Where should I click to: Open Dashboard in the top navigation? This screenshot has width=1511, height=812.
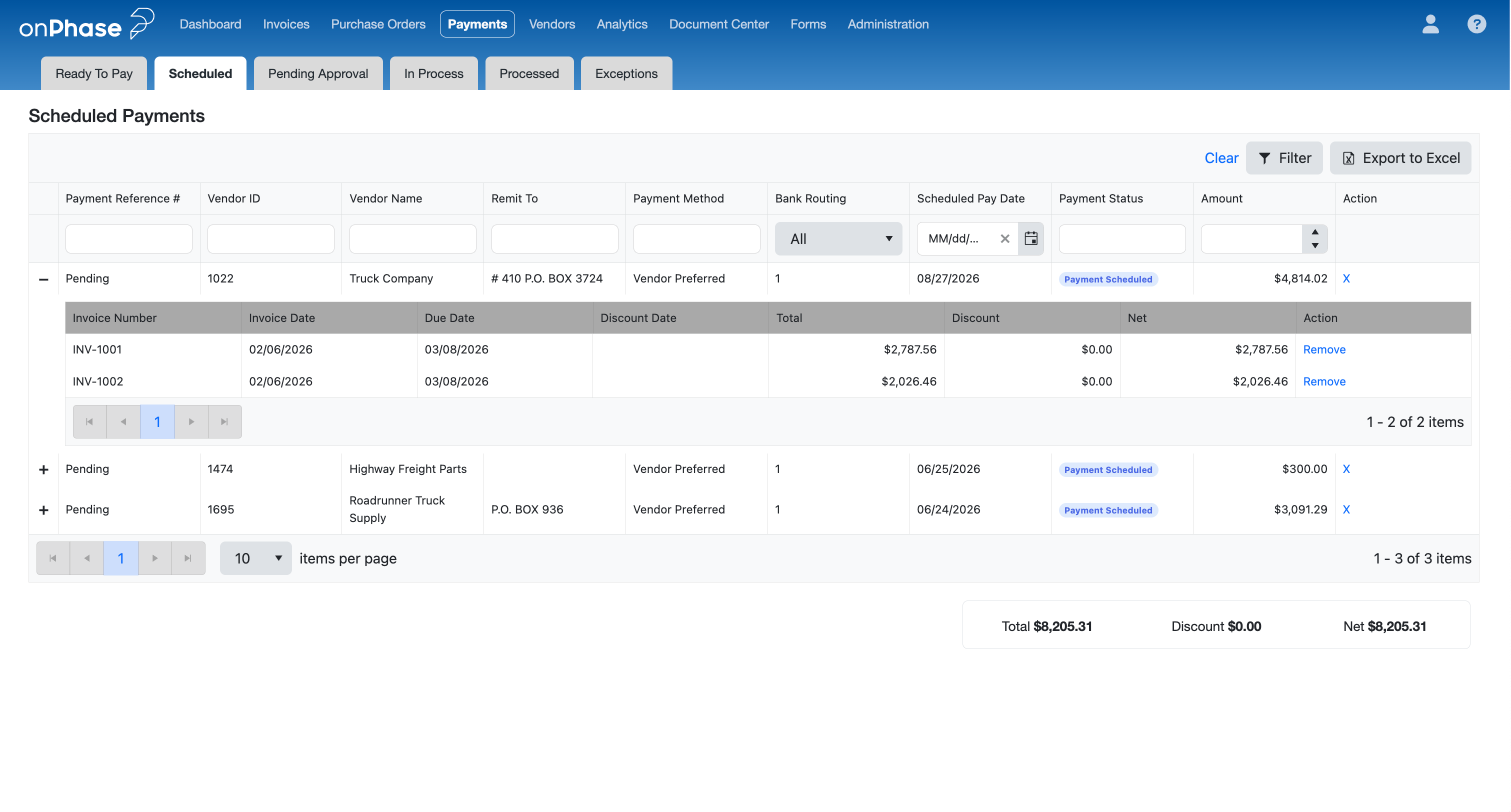pos(210,24)
